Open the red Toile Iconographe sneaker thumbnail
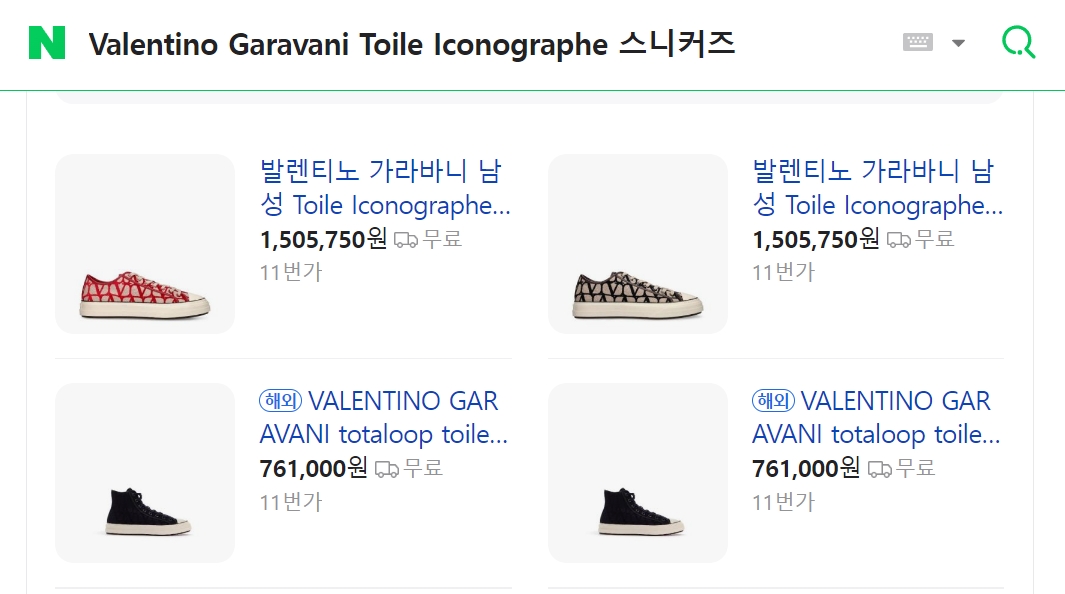Screen dimensions: 1065x594 click(145, 244)
